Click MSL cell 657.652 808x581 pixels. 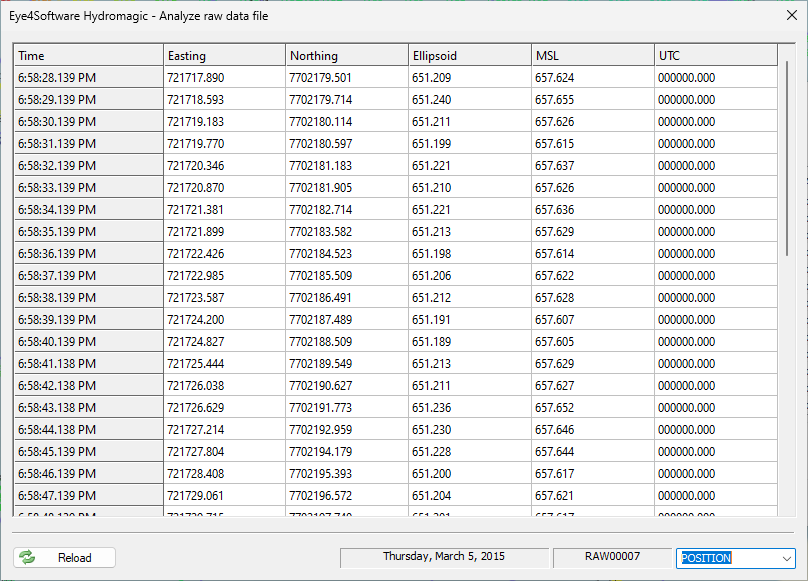tap(593, 407)
